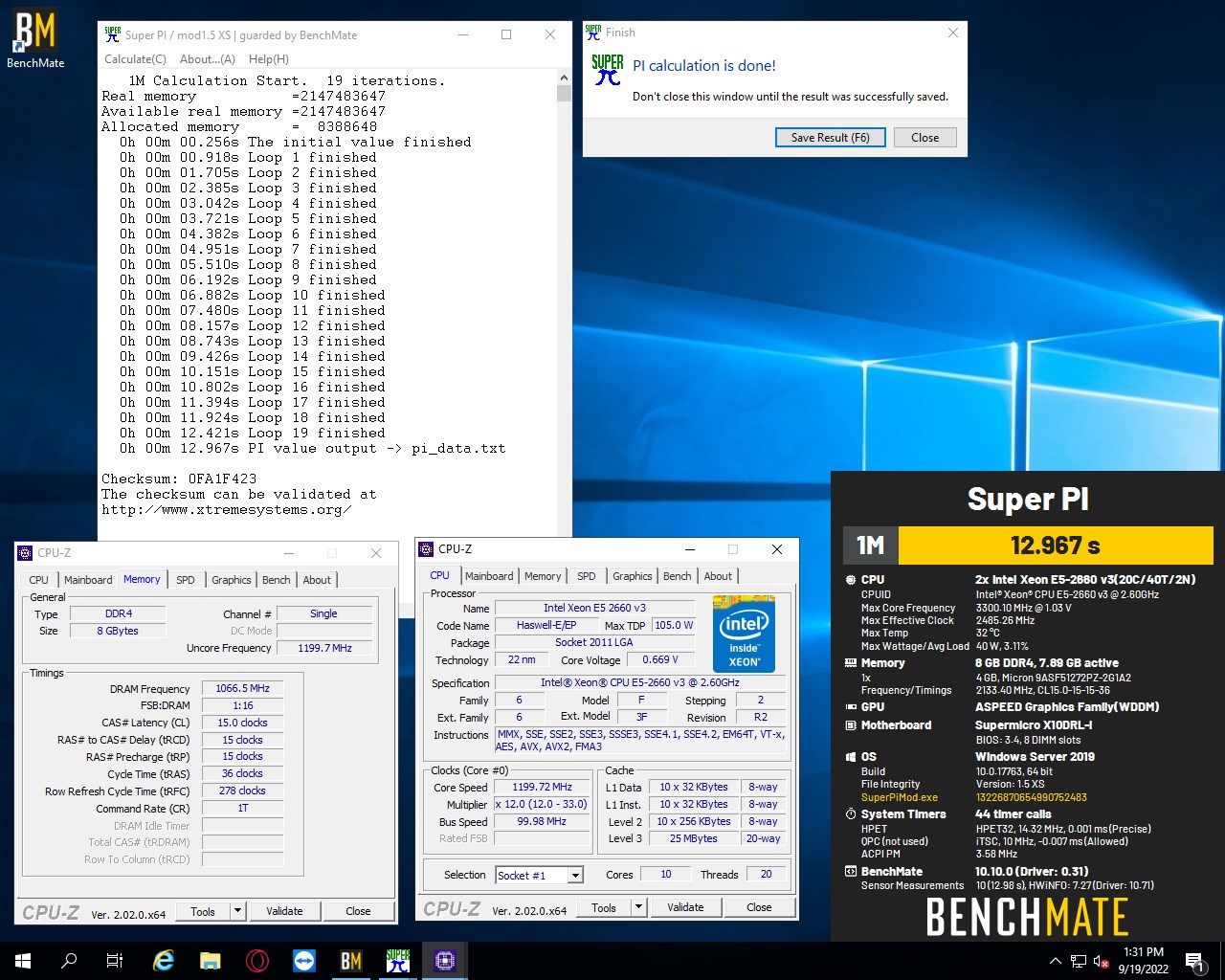Switch to CPU-Z in taskbar
1225x980 pixels.
tap(445, 961)
